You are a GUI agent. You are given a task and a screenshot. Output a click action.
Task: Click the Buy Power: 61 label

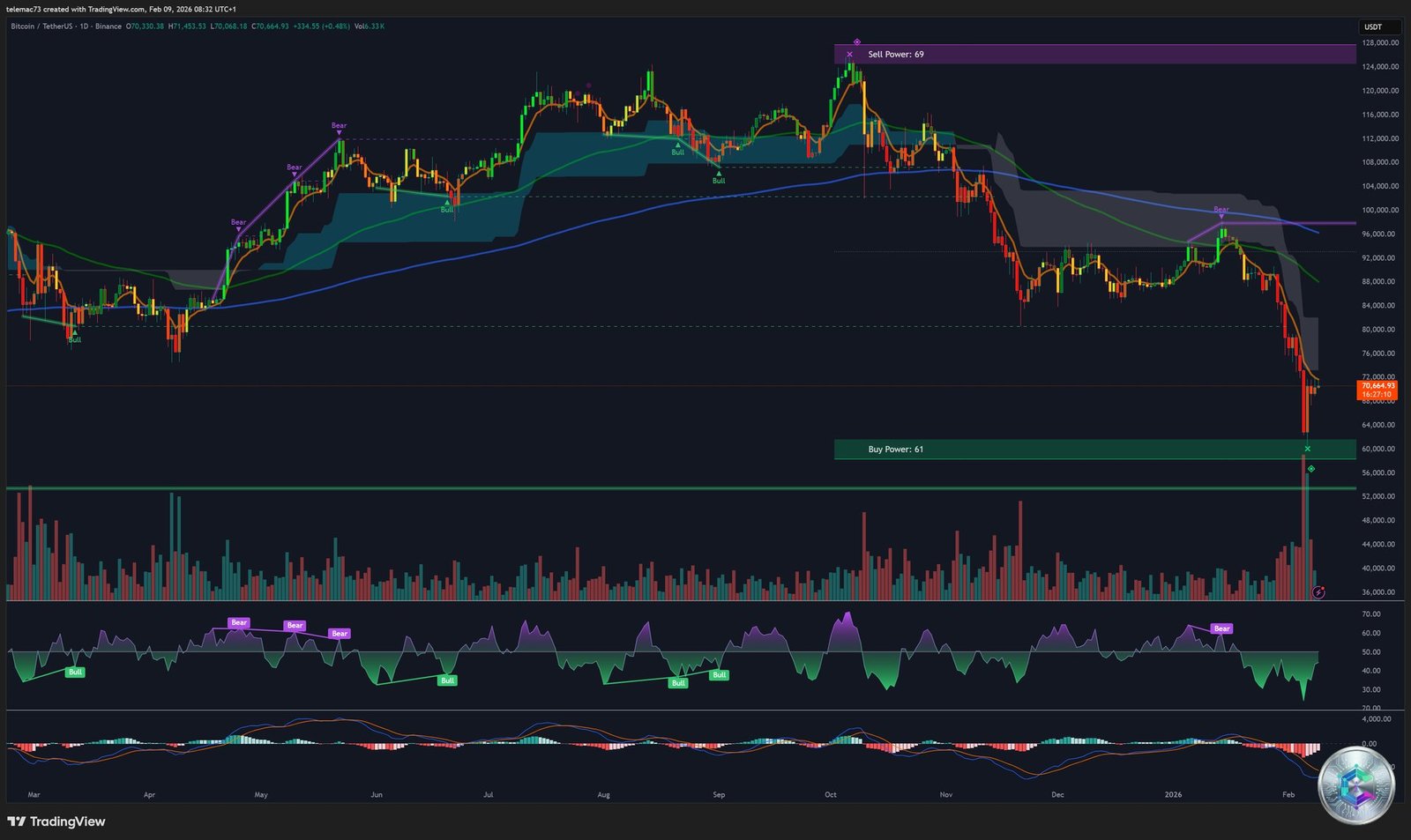click(895, 450)
